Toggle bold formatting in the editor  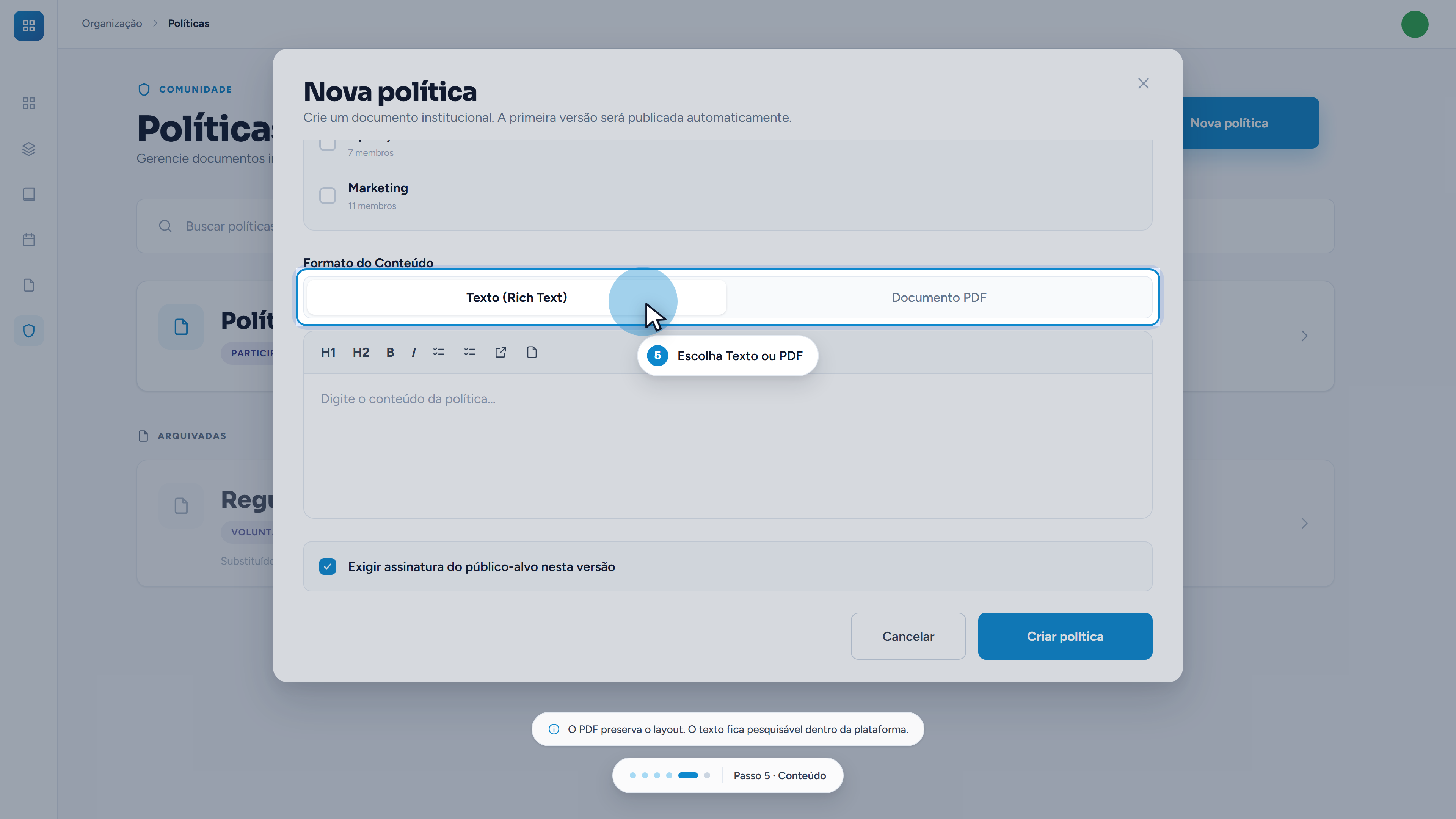tap(390, 353)
